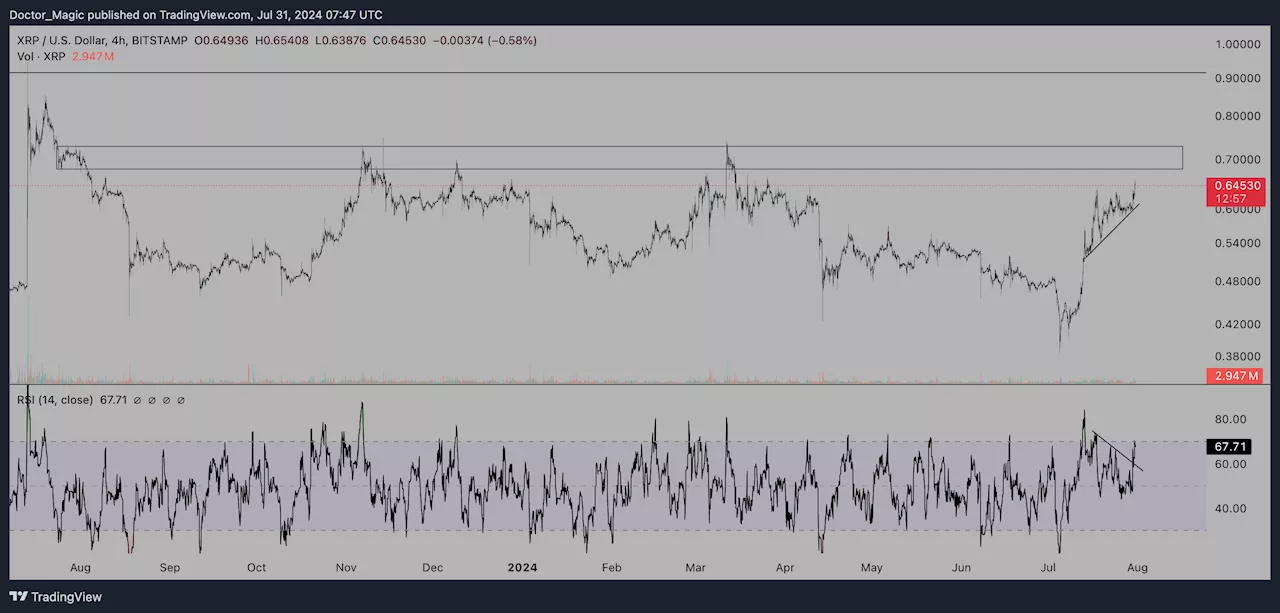Click the May label on time axis

(872, 568)
